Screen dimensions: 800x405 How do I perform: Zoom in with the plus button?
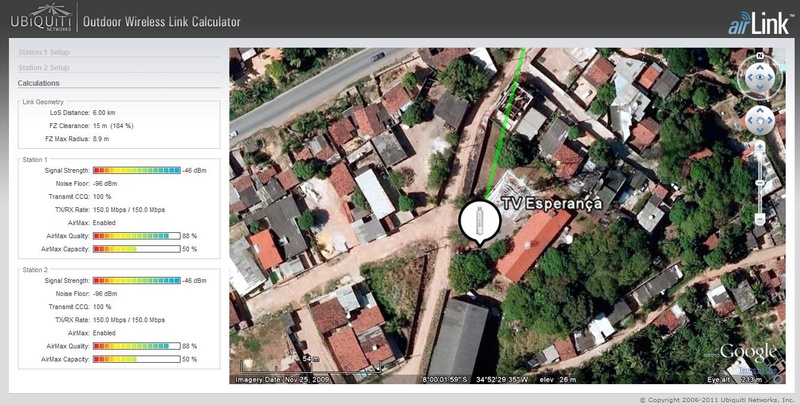[760, 147]
